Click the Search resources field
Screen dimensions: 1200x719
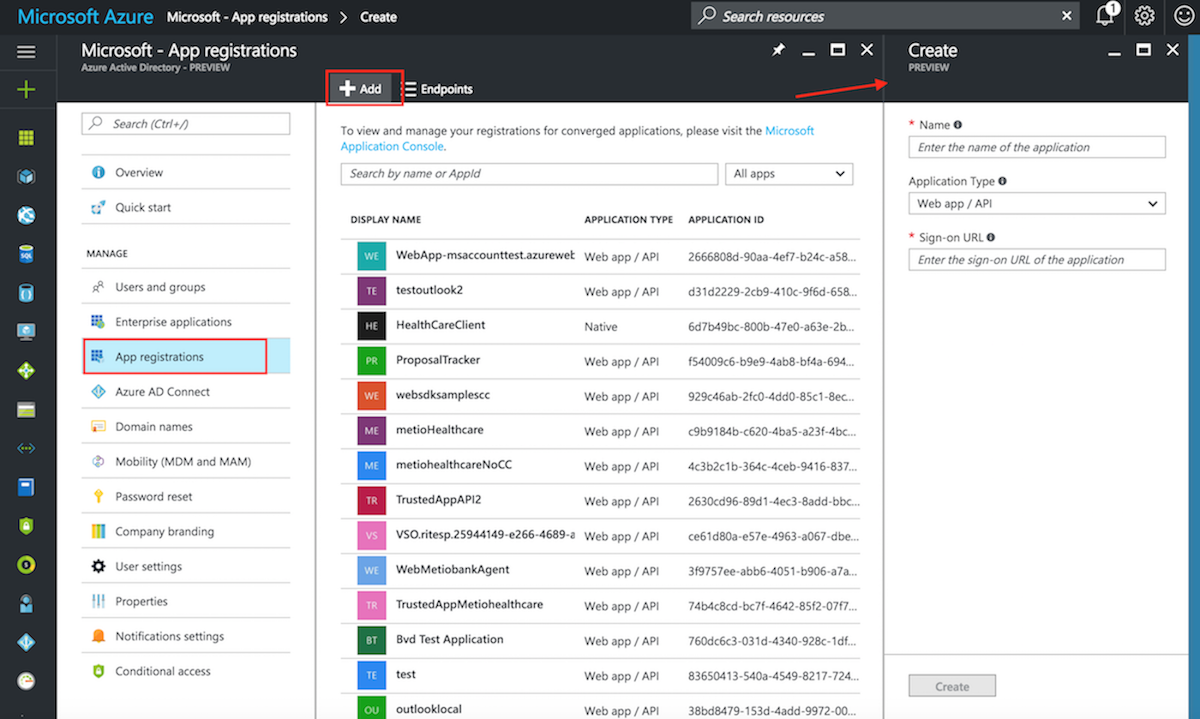coord(887,16)
